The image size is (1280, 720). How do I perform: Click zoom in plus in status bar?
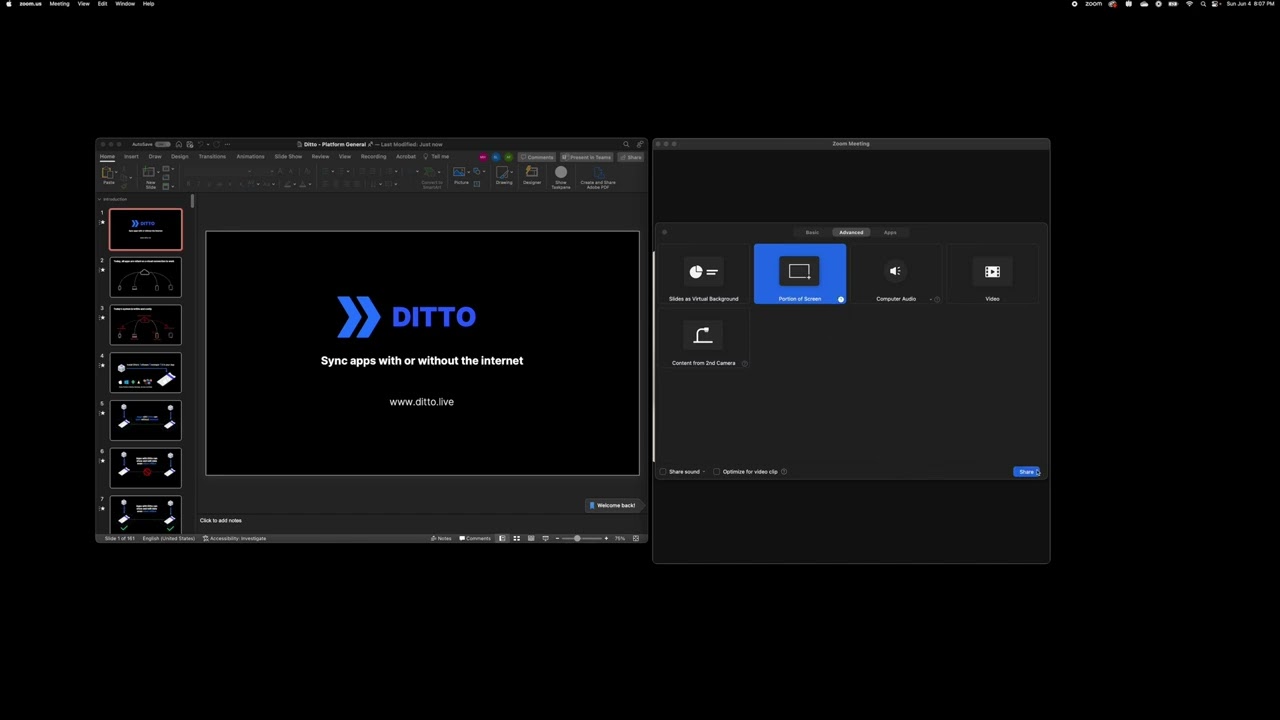click(606, 538)
